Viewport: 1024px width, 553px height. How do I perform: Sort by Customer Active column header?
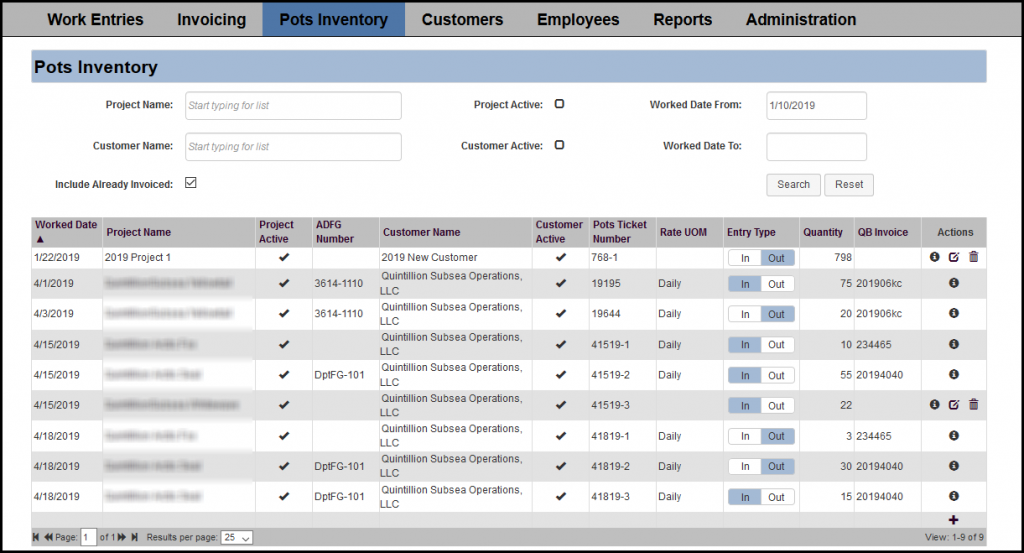[x=559, y=232]
